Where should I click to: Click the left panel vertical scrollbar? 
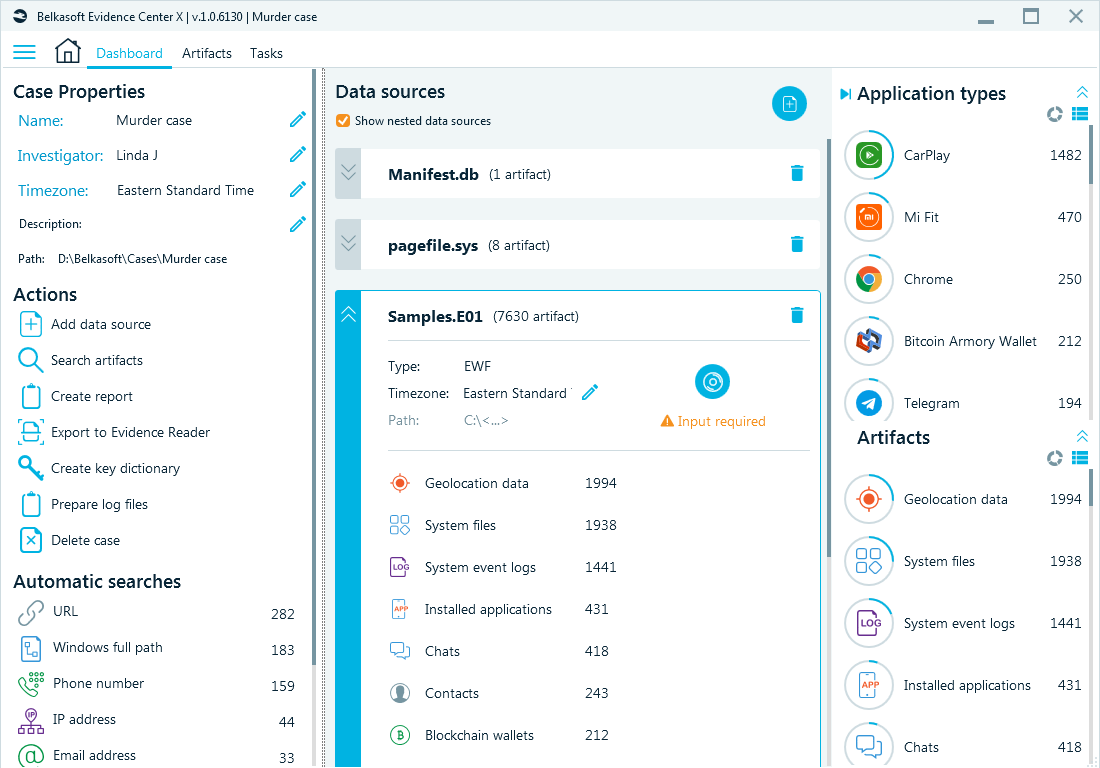313,365
